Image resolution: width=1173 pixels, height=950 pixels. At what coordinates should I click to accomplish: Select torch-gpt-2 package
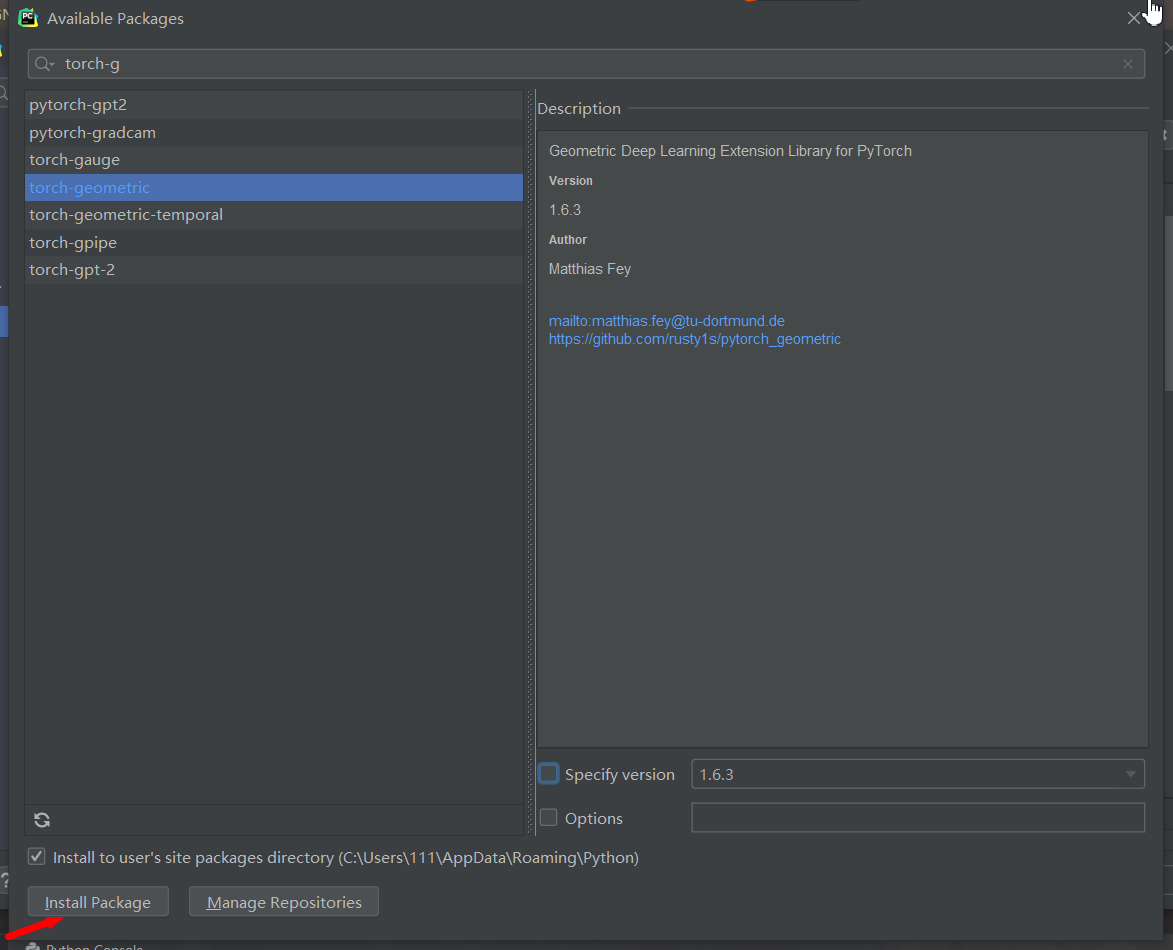click(x=274, y=270)
